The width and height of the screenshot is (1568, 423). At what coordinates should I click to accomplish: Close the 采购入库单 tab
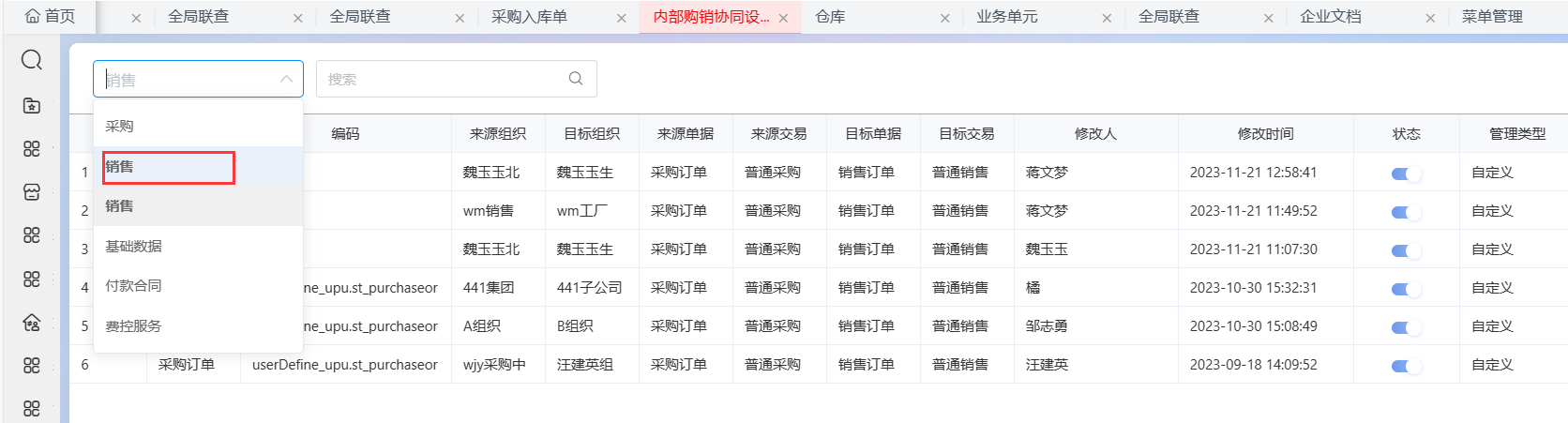pos(621,18)
